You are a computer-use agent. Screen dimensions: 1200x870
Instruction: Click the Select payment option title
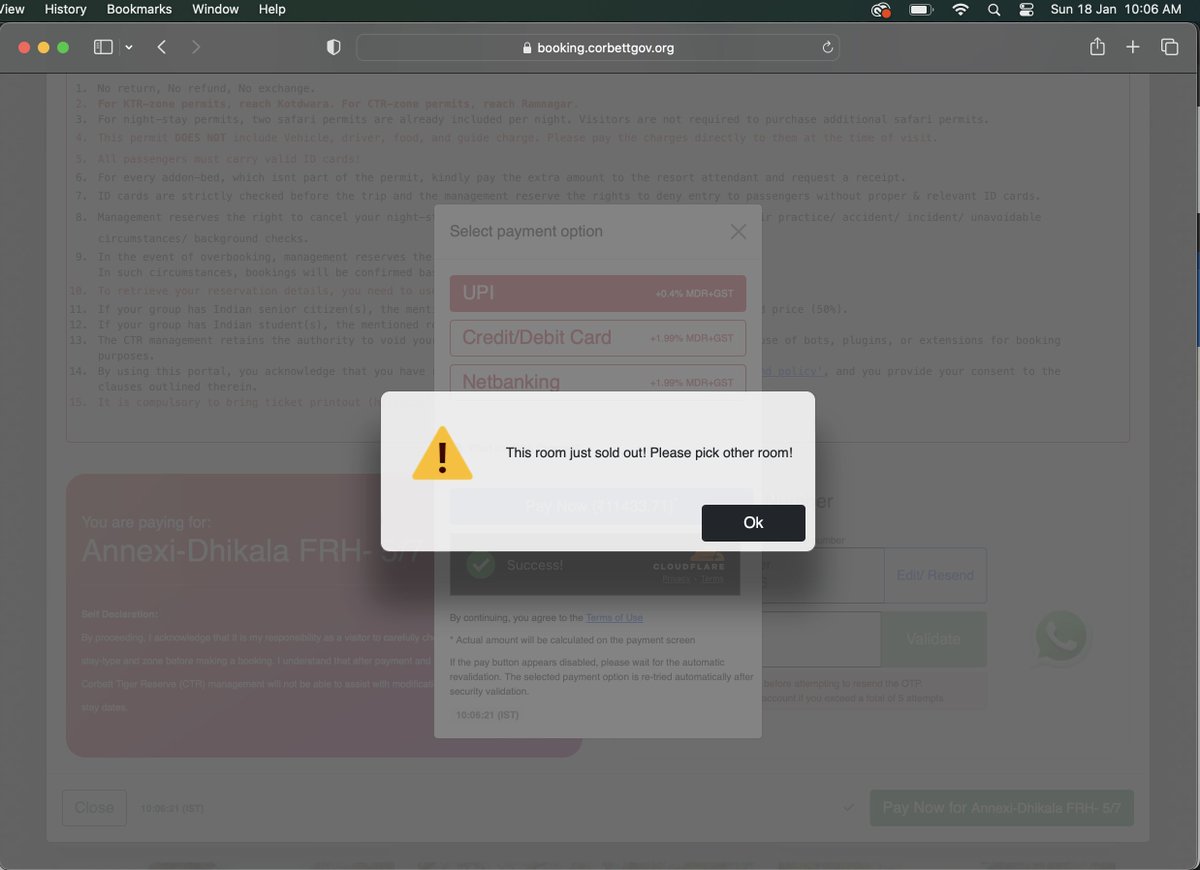point(526,231)
